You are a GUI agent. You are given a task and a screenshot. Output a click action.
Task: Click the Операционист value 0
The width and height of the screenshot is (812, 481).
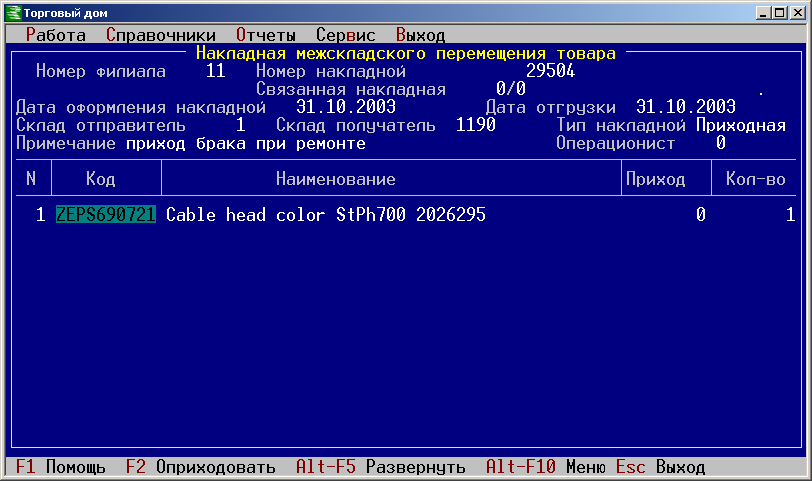[720, 143]
